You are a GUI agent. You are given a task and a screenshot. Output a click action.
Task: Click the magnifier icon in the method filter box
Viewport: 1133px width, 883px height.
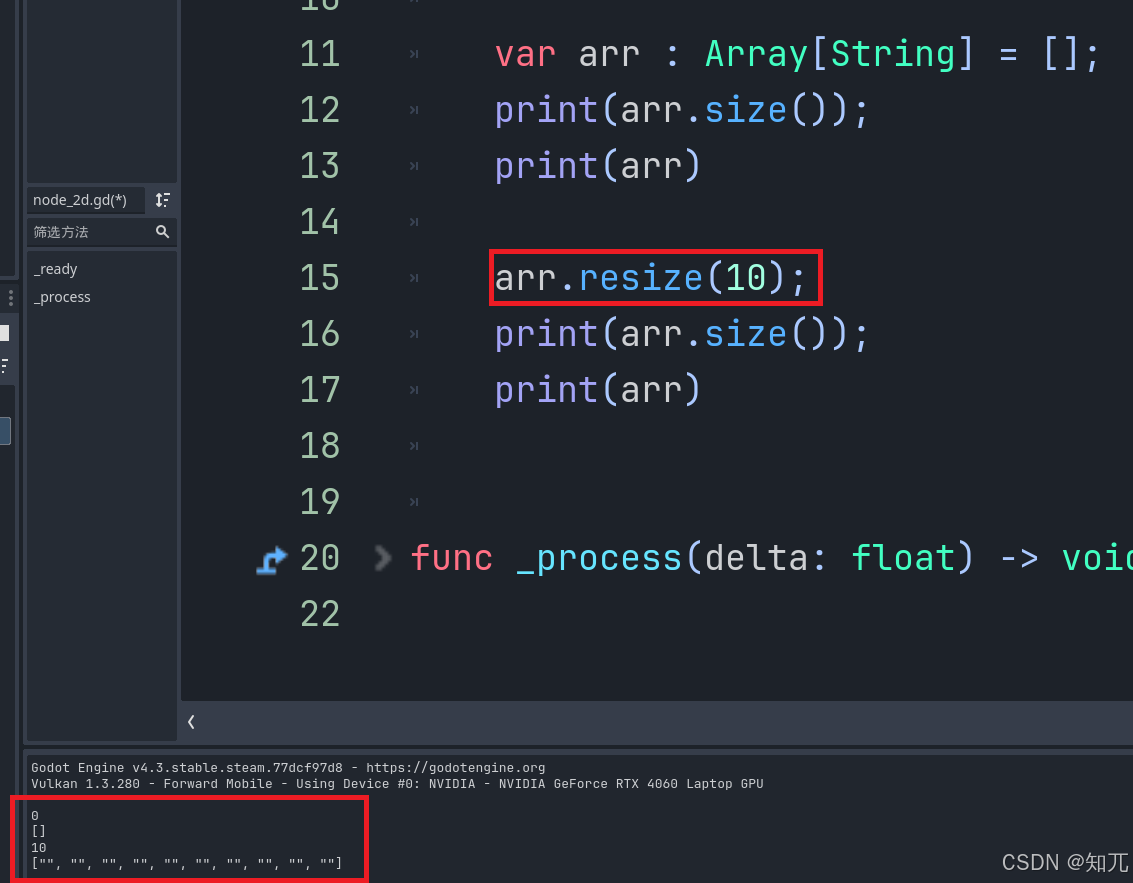click(163, 231)
